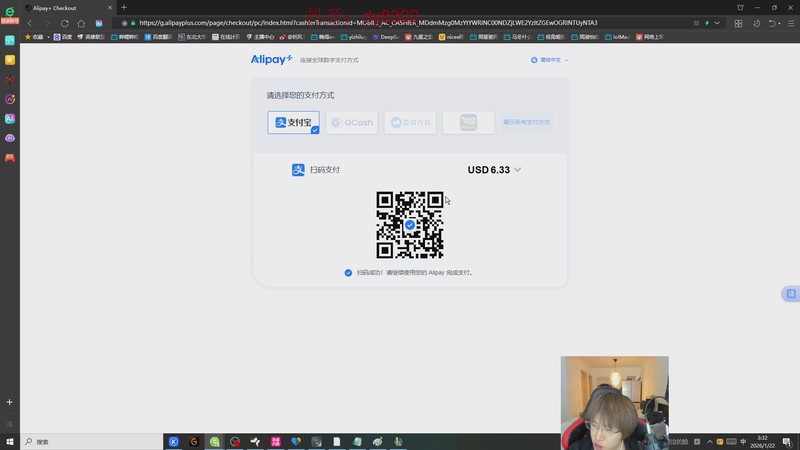Open the blue heart app in taskbar
The width and height of the screenshot is (800, 450).
[x=296, y=442]
